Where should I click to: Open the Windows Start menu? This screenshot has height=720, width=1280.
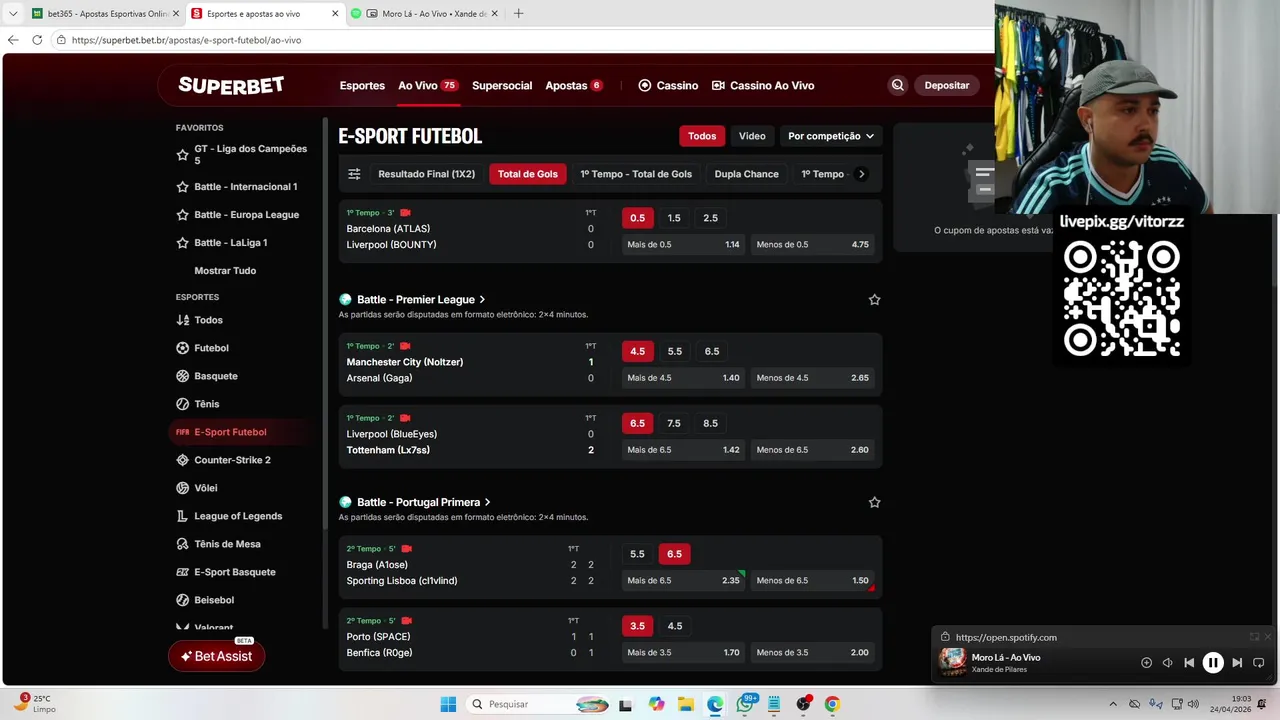click(448, 704)
